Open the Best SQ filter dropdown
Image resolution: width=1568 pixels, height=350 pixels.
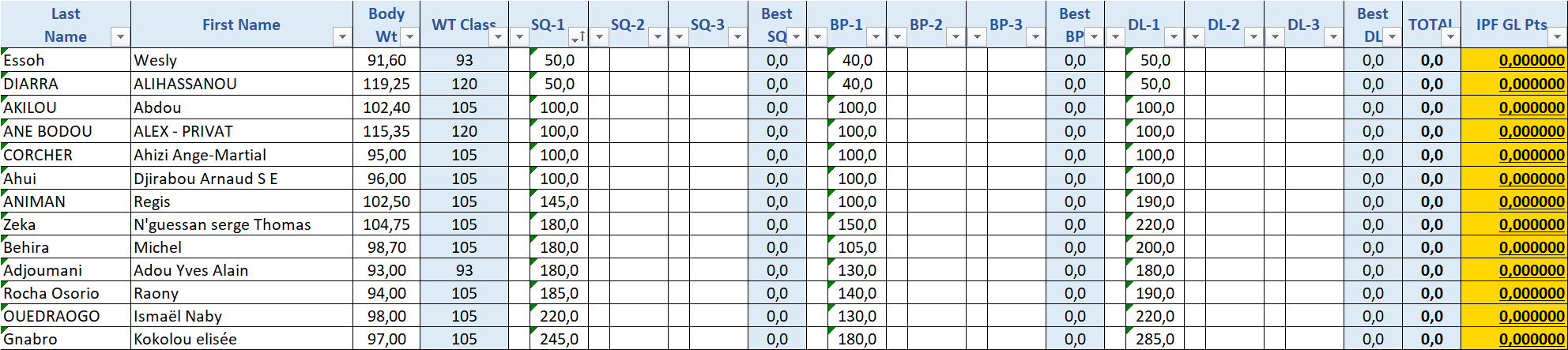click(x=796, y=36)
